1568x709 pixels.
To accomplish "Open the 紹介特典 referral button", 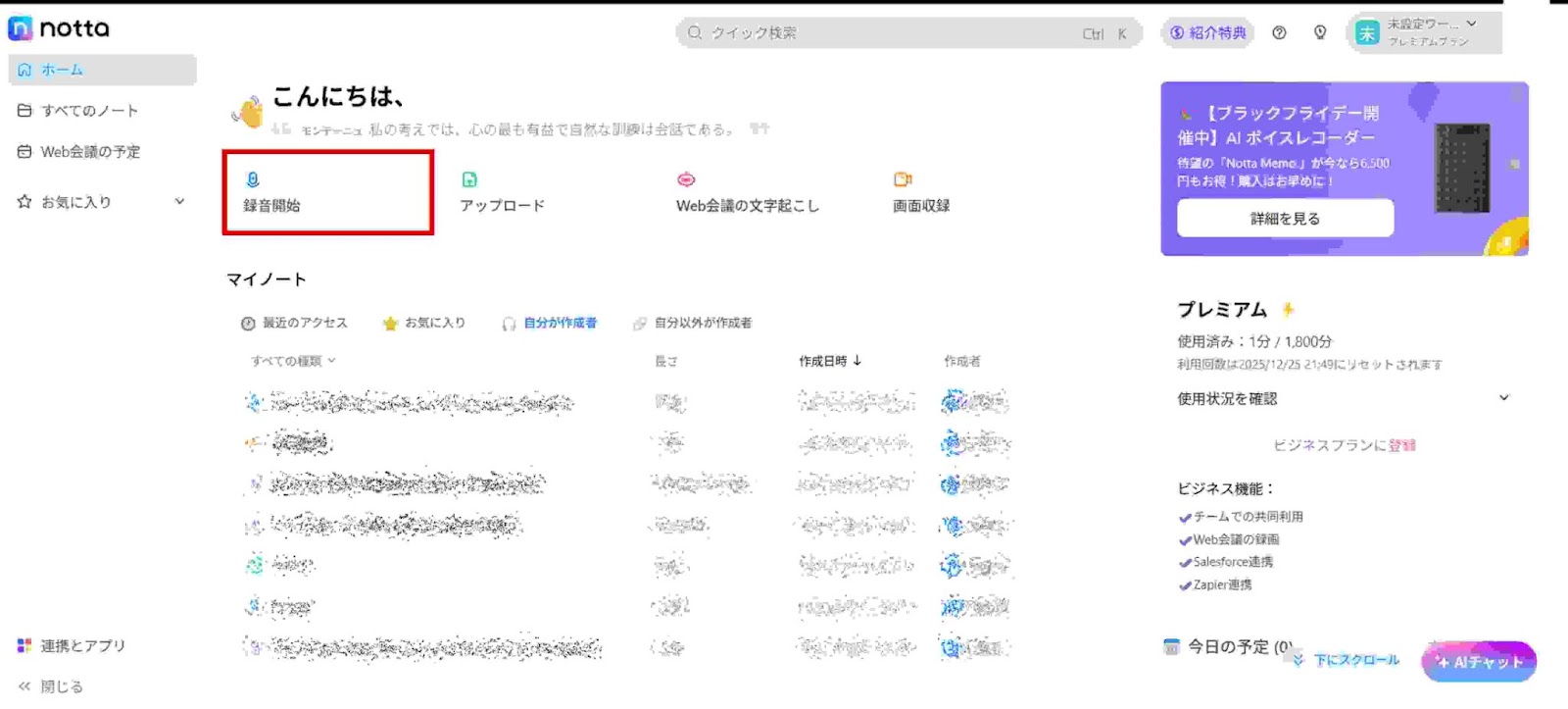I will pos(1207,33).
